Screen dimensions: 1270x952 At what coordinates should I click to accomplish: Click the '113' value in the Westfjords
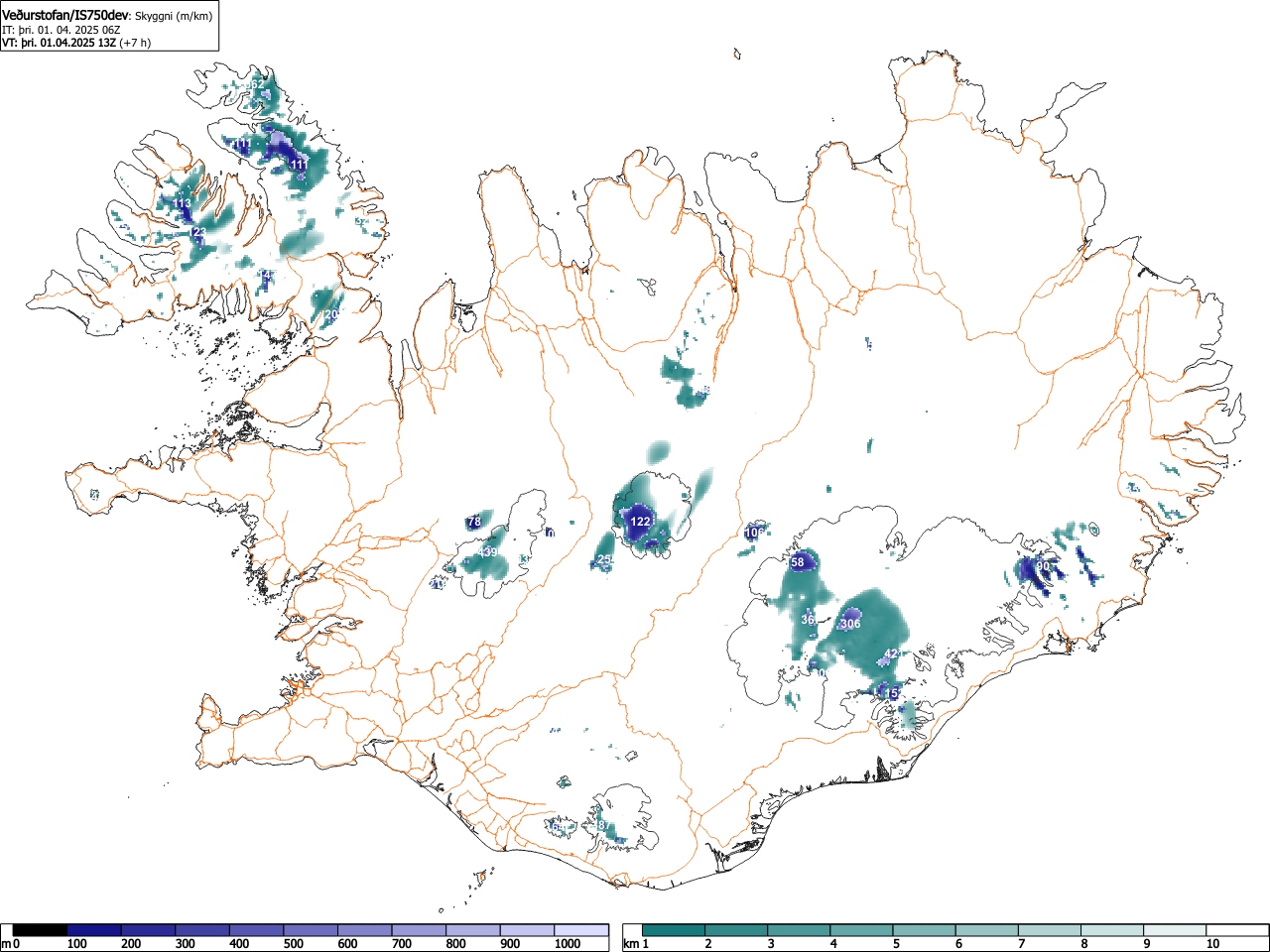(x=182, y=204)
